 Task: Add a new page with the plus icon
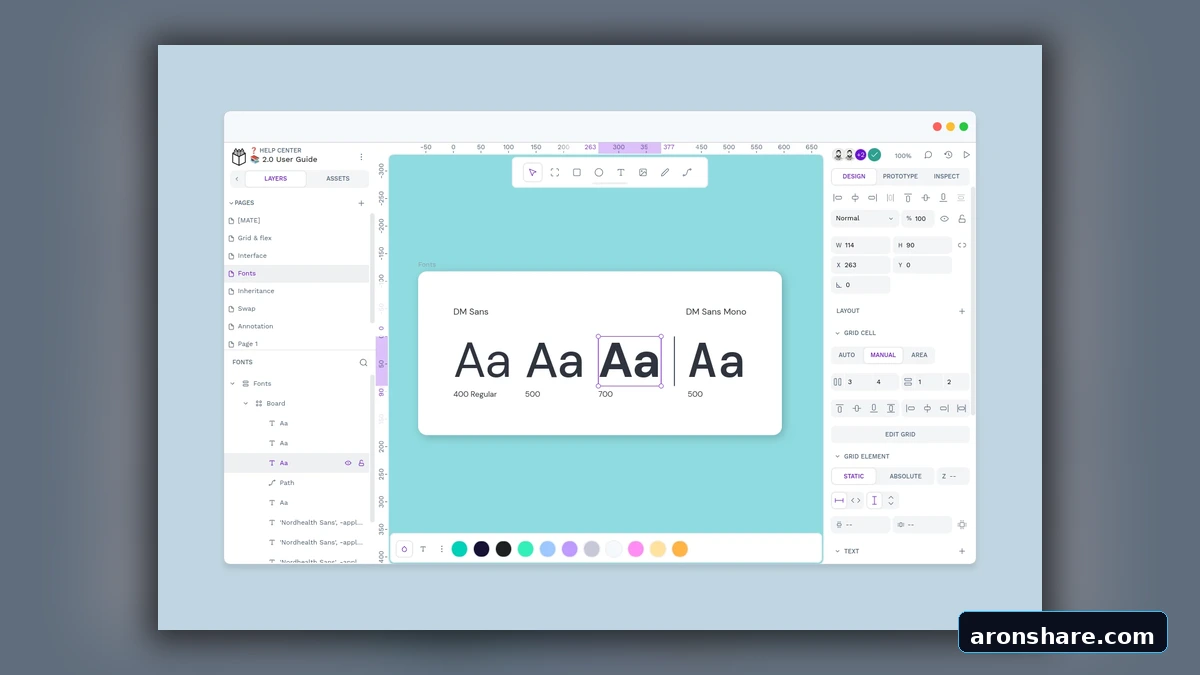[361, 203]
